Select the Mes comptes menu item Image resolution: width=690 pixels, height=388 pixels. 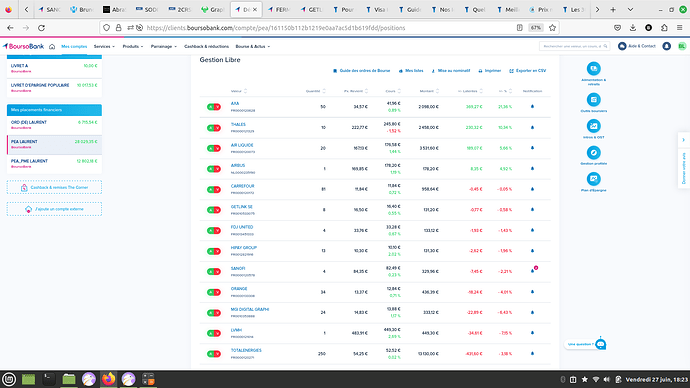click(x=74, y=46)
